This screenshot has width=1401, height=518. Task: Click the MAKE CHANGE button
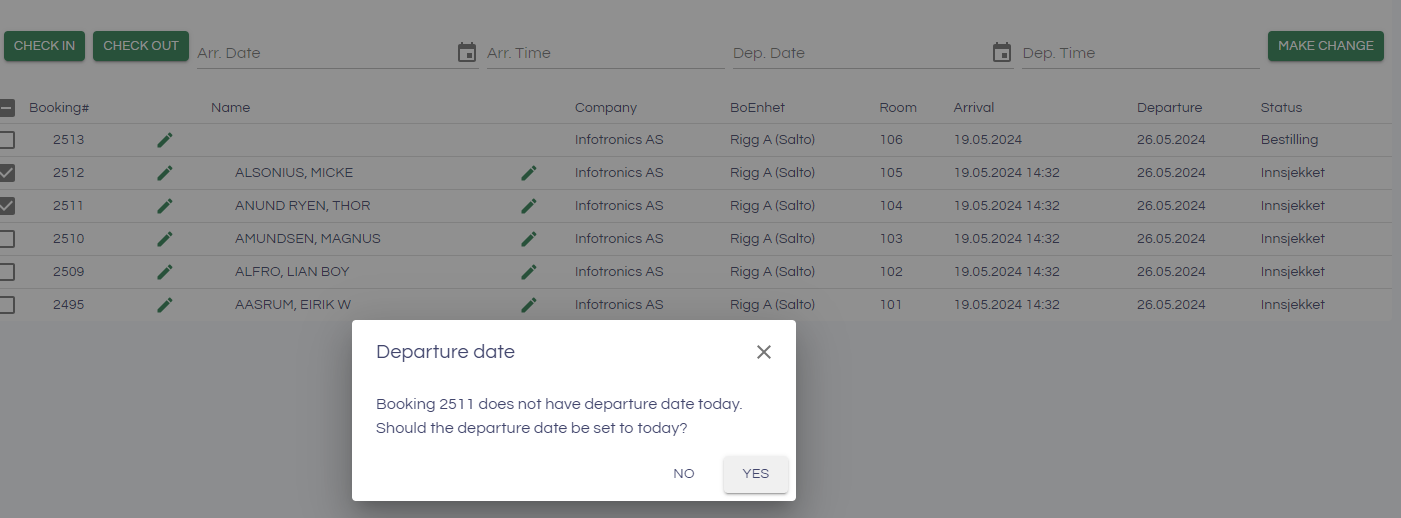pyautogui.click(x=1325, y=46)
